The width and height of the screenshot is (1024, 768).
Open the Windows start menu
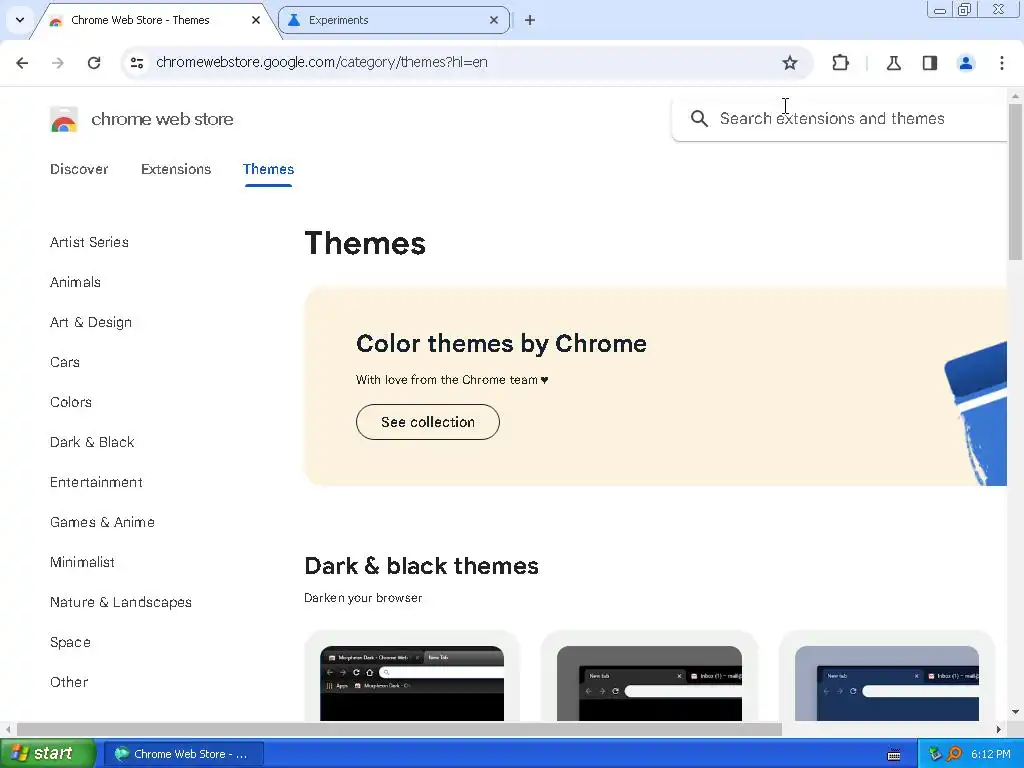click(x=47, y=754)
